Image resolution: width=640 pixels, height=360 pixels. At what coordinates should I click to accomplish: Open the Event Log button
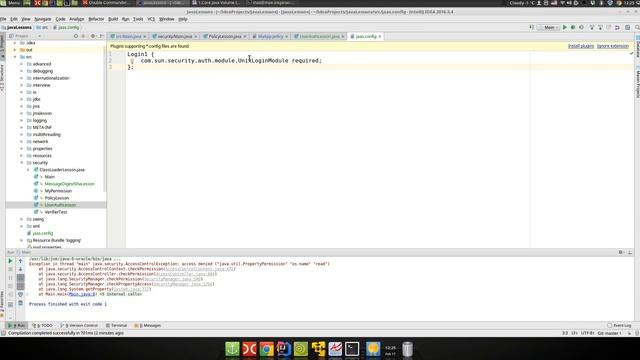click(620, 325)
